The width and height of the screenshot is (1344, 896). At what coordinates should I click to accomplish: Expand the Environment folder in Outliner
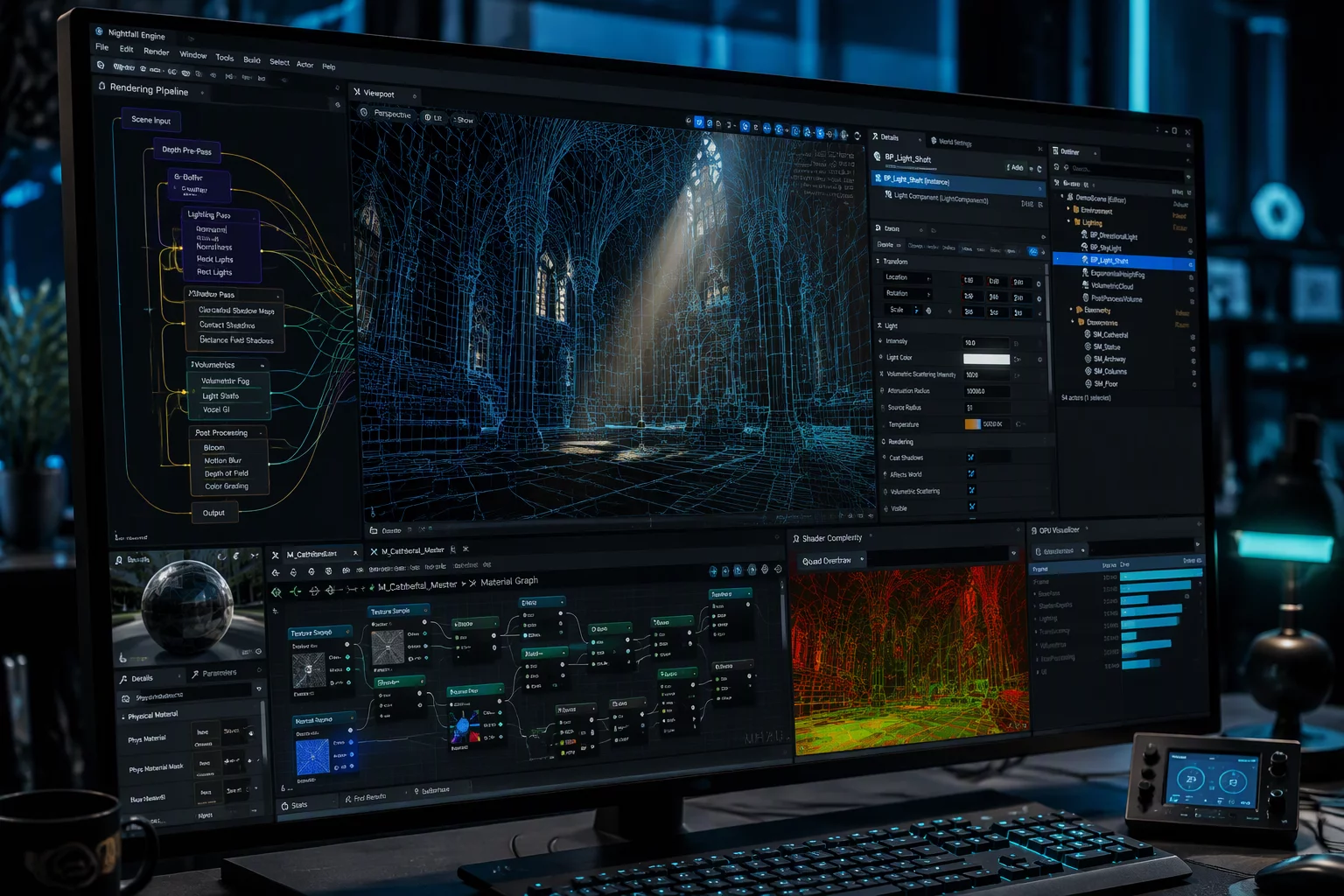(1066, 210)
